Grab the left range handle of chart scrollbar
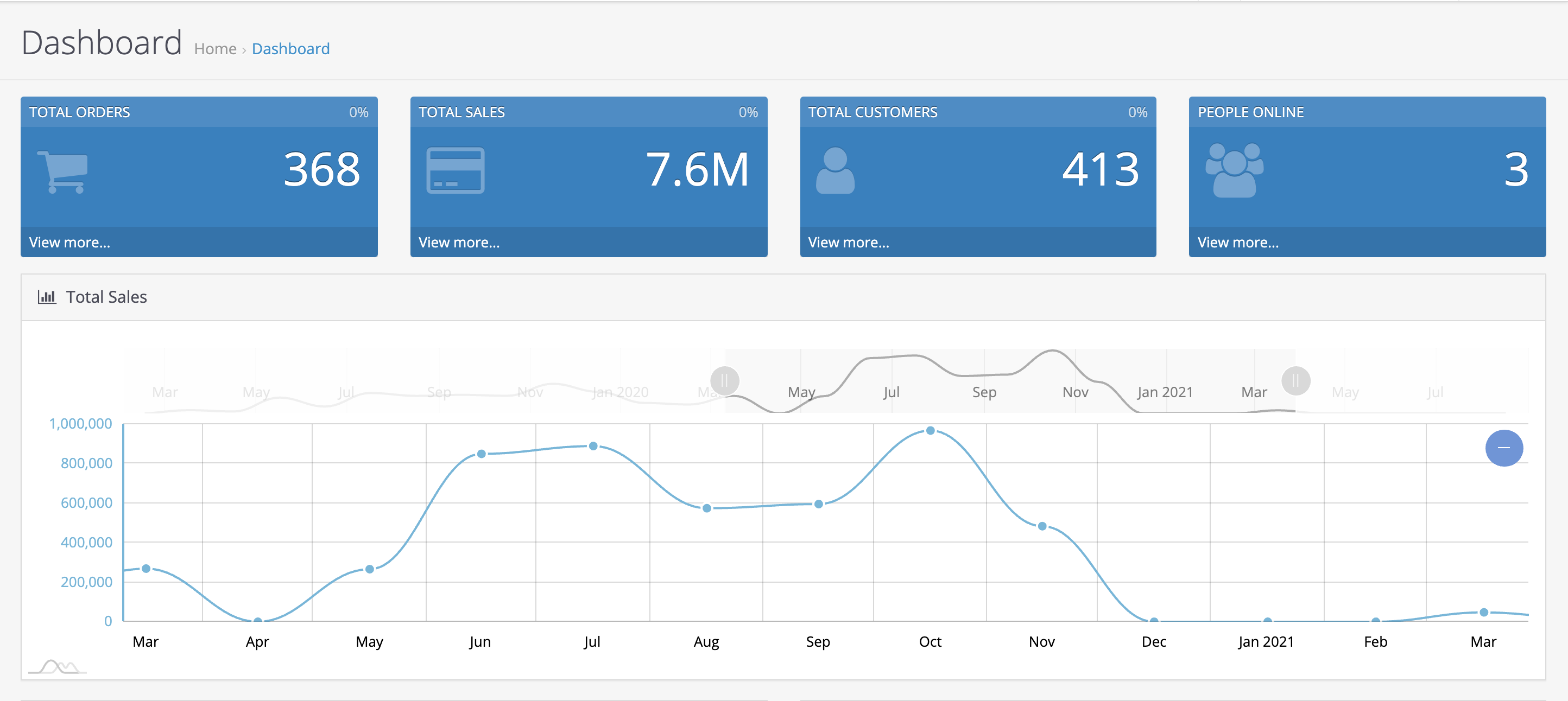The image size is (1568, 701). [724, 381]
